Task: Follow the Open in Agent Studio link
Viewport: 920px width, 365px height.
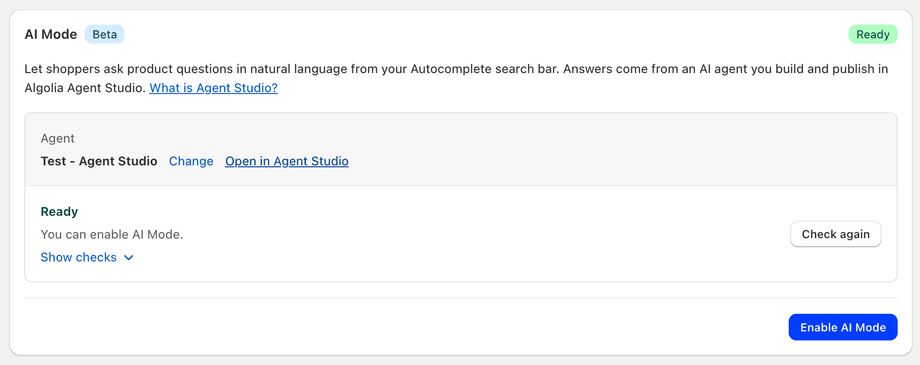Action: coord(287,161)
